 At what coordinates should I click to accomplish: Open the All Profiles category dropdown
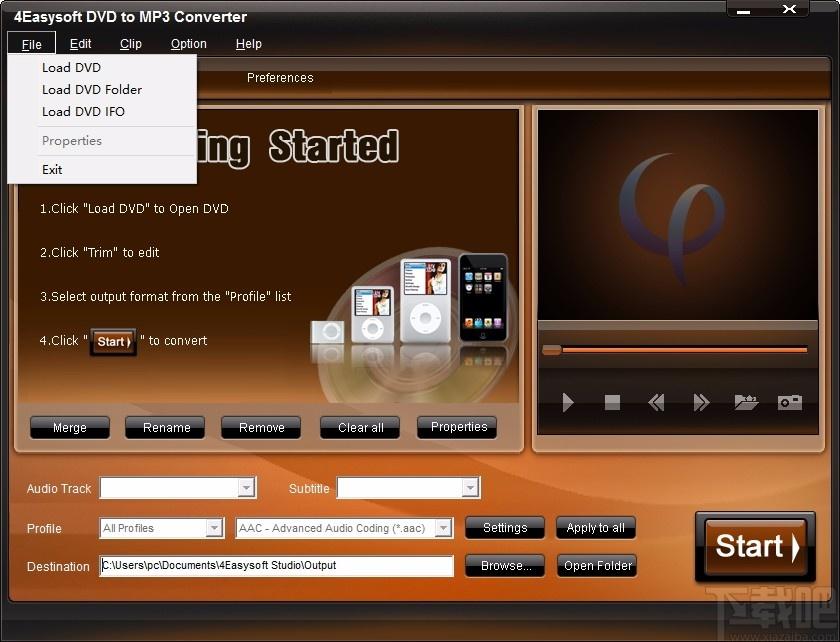tap(214, 528)
